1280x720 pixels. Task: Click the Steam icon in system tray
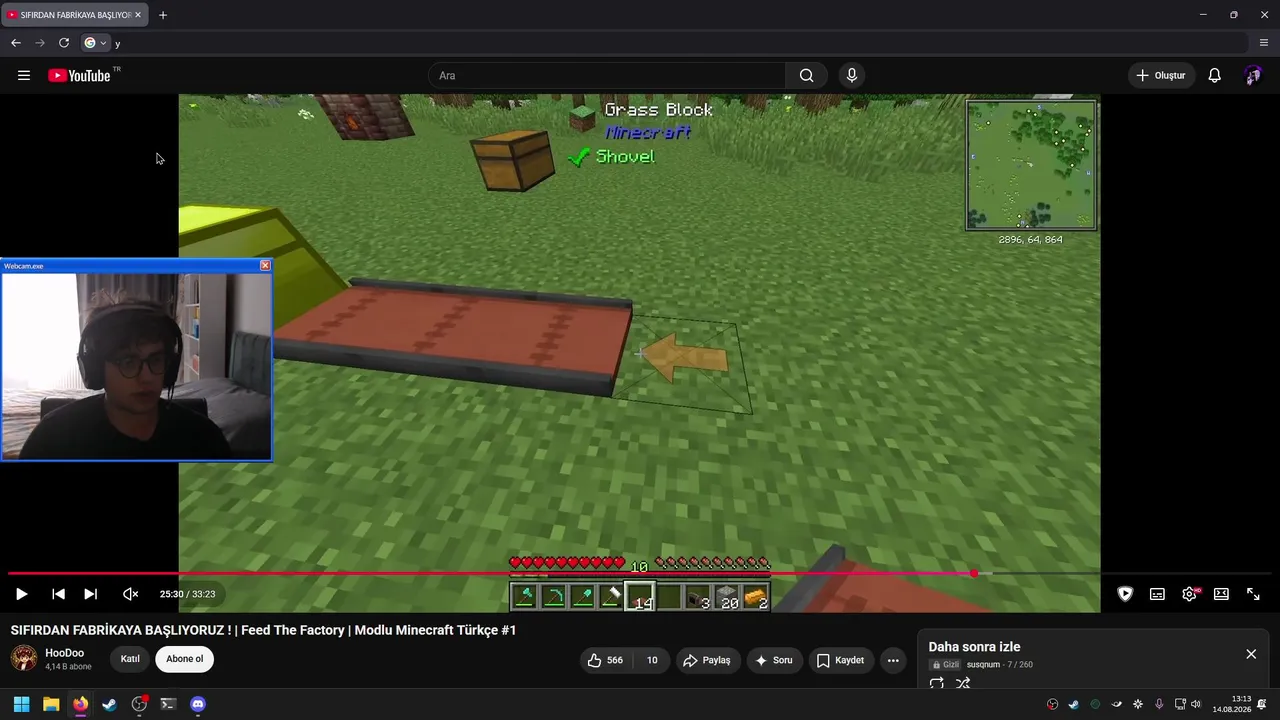pos(1074,704)
